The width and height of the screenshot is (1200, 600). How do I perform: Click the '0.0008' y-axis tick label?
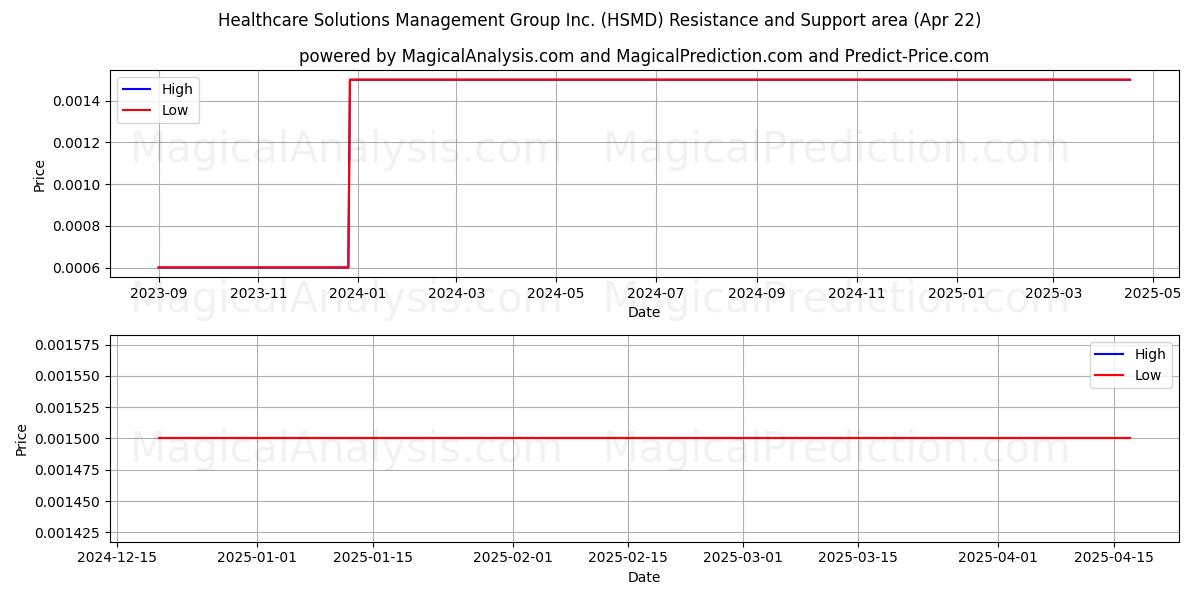click(x=77, y=226)
